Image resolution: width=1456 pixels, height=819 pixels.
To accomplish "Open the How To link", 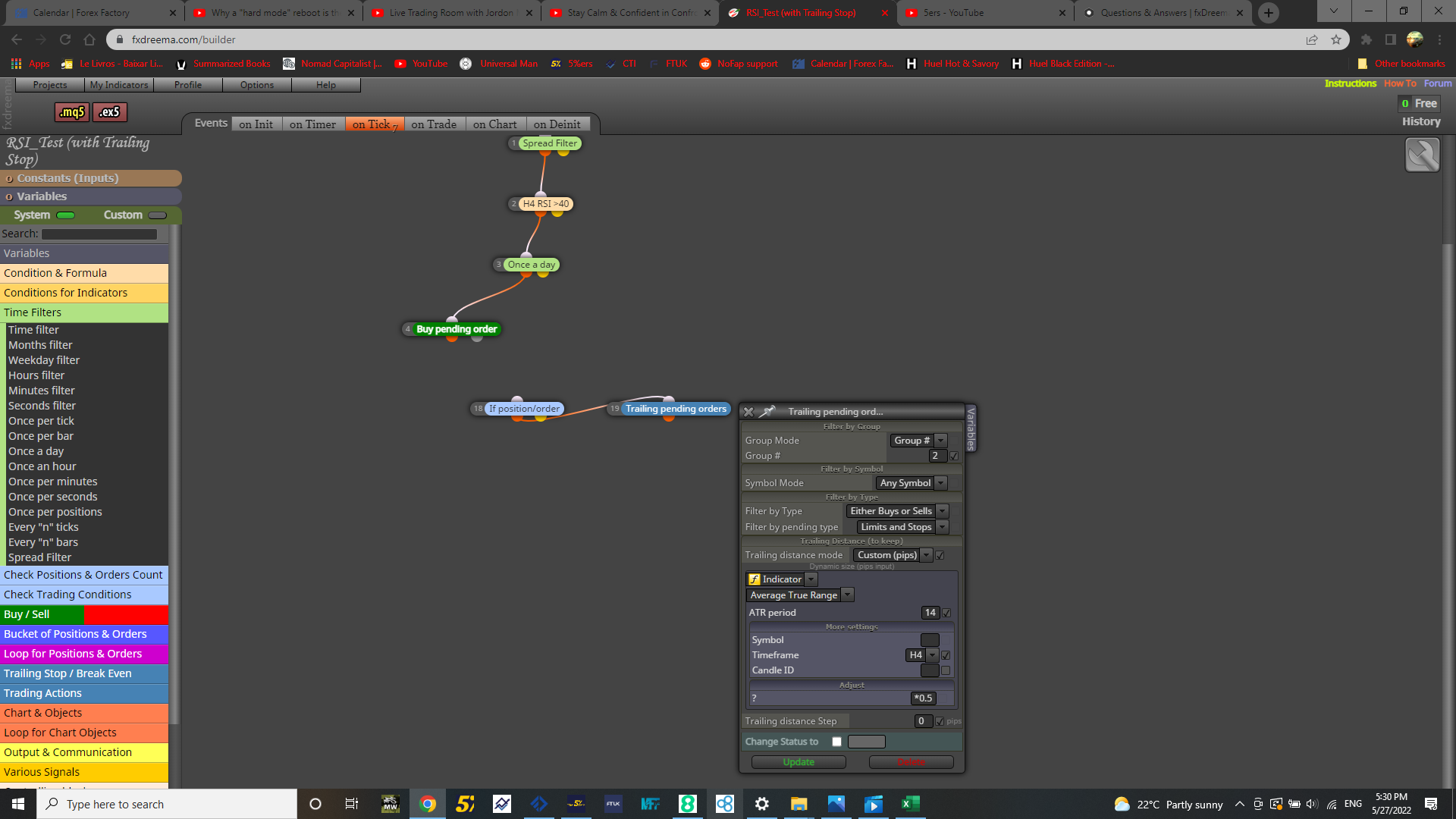I will [1400, 83].
